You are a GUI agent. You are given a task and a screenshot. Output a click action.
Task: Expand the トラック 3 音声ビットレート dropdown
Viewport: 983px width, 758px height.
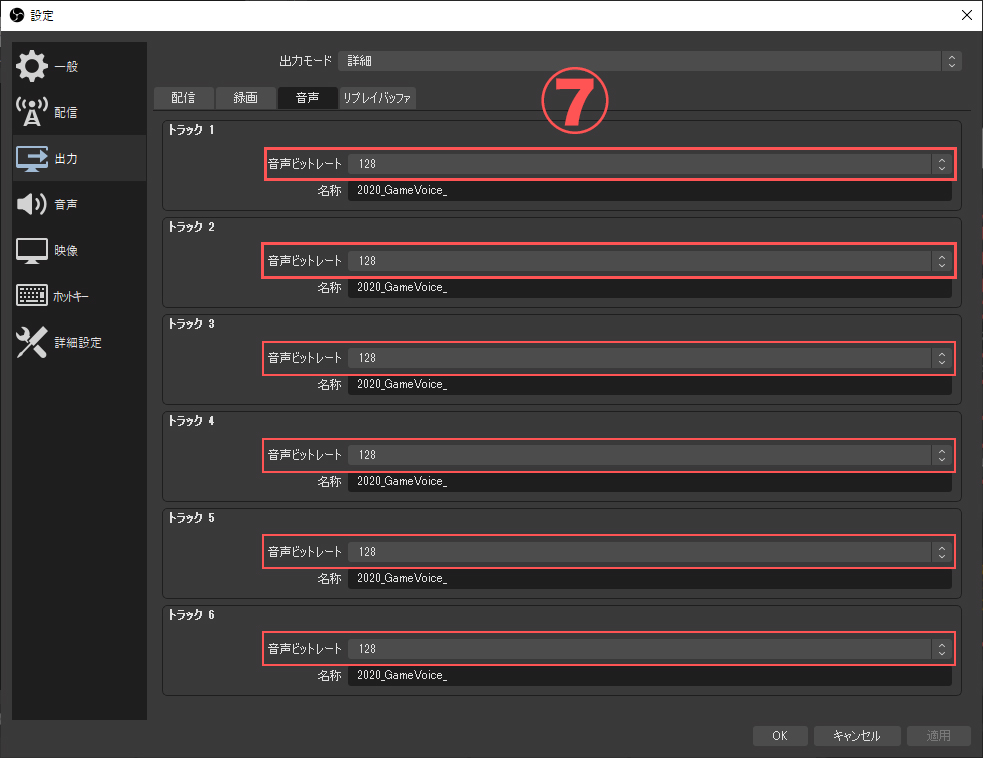coord(649,358)
